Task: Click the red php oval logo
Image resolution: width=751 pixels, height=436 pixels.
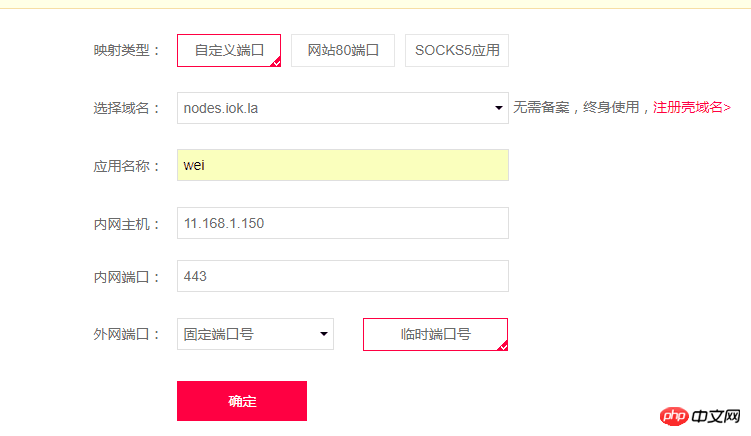Action: (x=674, y=416)
